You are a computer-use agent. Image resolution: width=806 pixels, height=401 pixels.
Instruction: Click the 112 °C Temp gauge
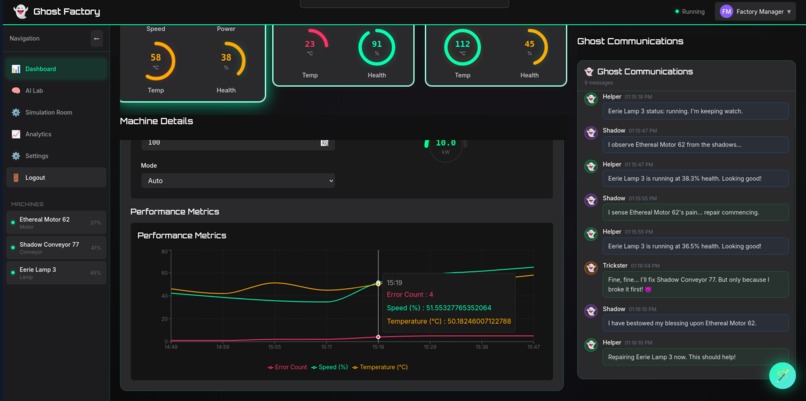462,47
